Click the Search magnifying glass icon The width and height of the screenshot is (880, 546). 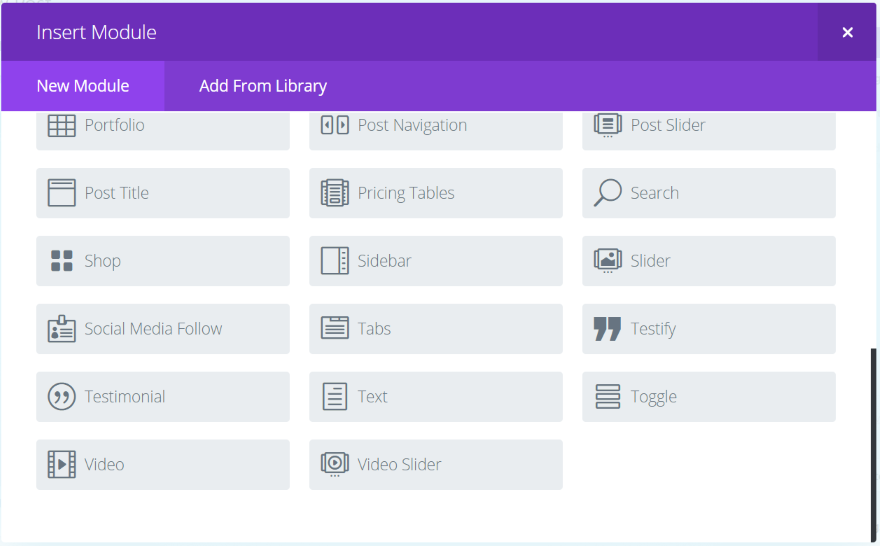[x=608, y=193]
